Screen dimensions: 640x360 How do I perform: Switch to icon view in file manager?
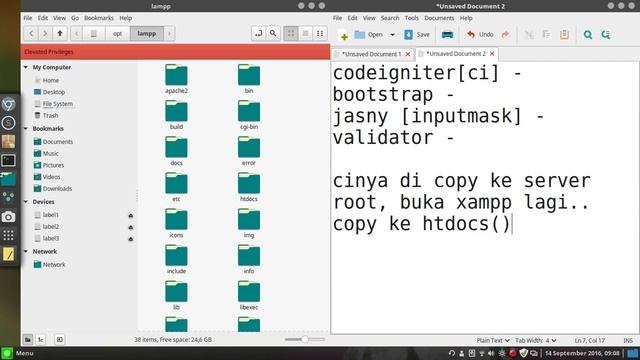291,33
